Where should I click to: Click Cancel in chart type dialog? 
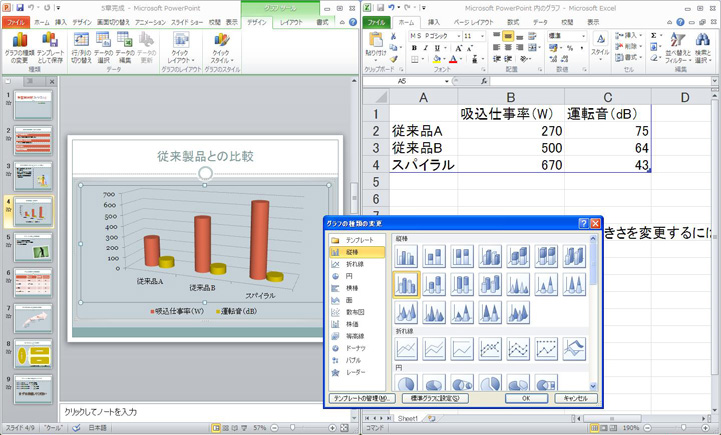tap(576, 398)
